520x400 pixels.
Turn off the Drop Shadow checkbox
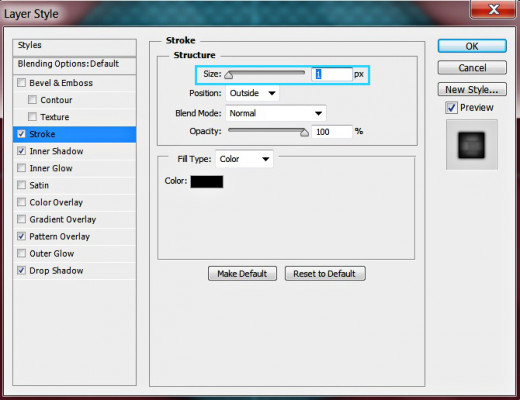pos(21,270)
